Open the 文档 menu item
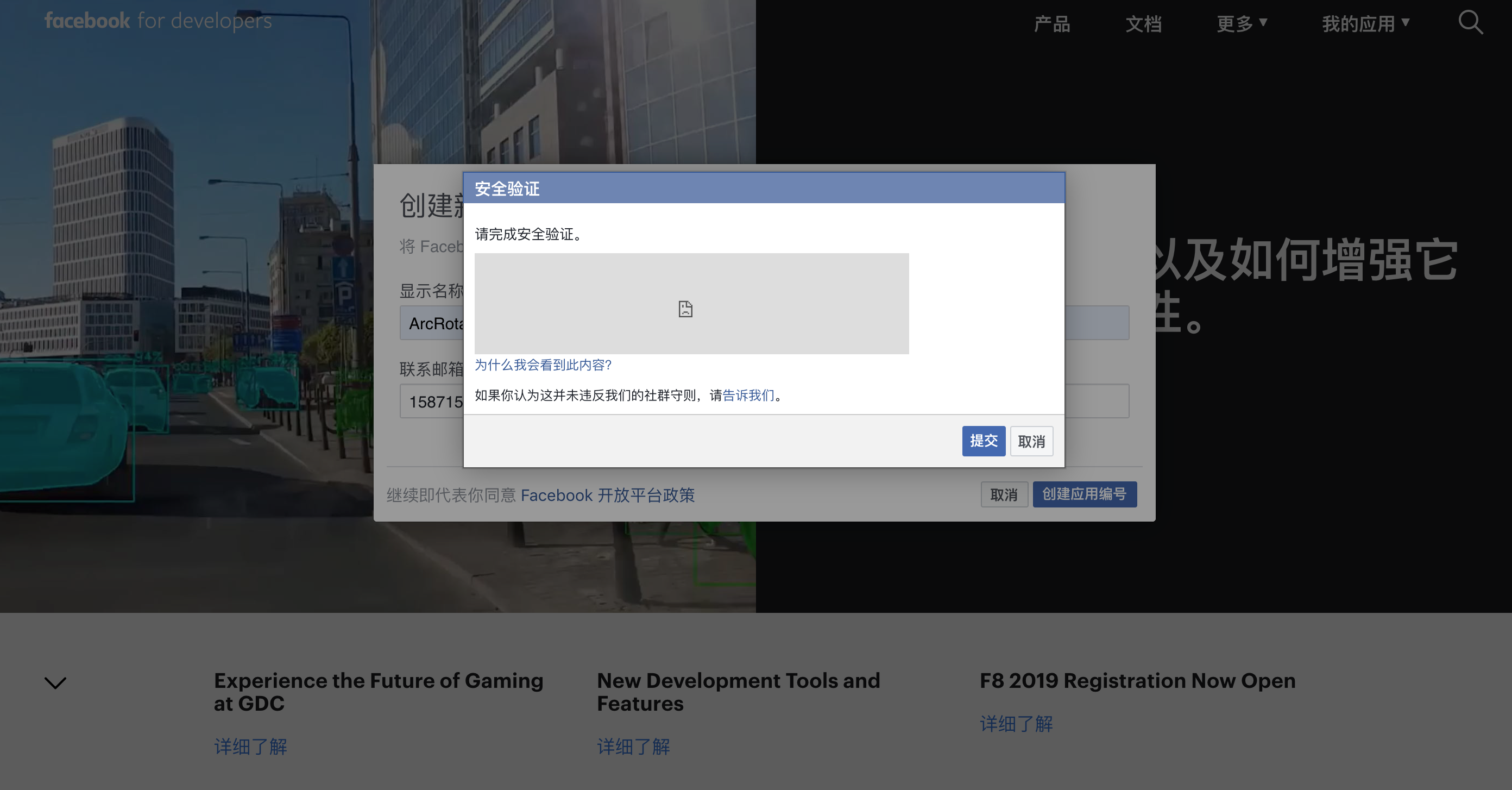1512x790 pixels. pyautogui.click(x=1143, y=24)
